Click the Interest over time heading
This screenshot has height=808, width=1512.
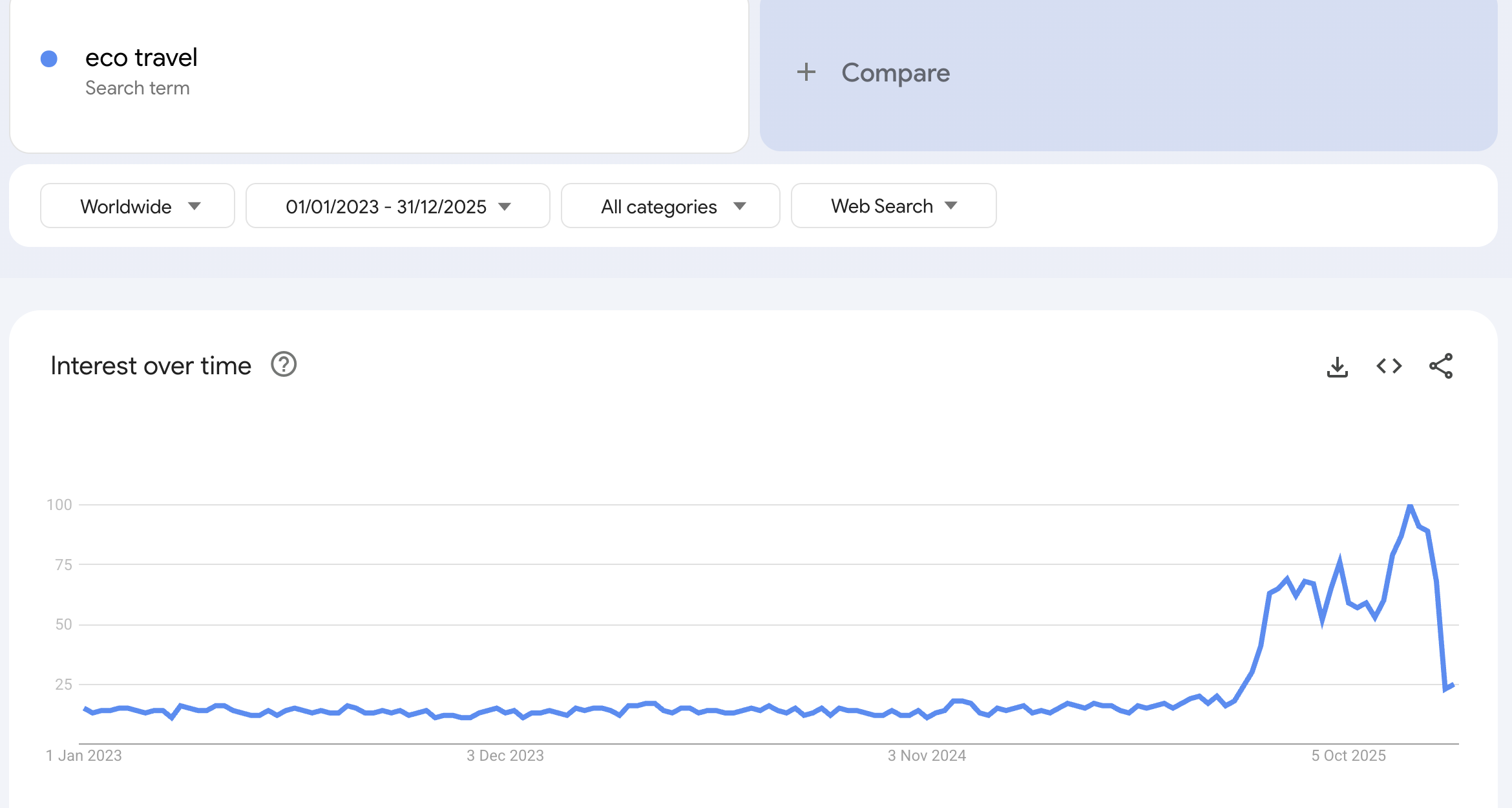coord(151,365)
